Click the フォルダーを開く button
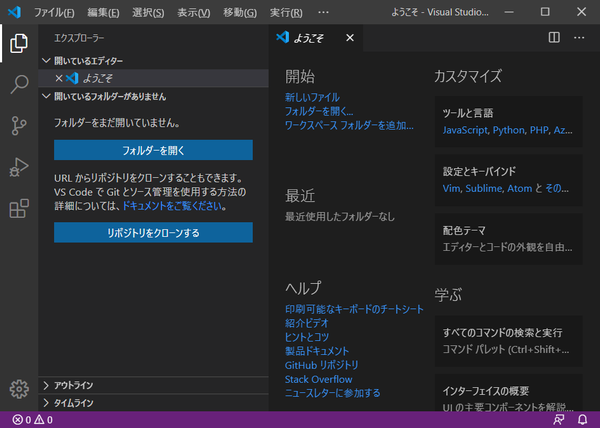 (153, 150)
